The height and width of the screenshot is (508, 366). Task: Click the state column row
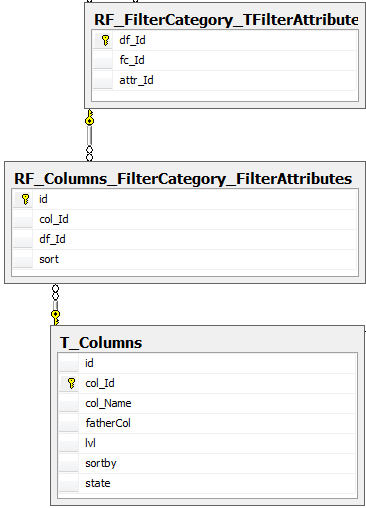coord(207,483)
